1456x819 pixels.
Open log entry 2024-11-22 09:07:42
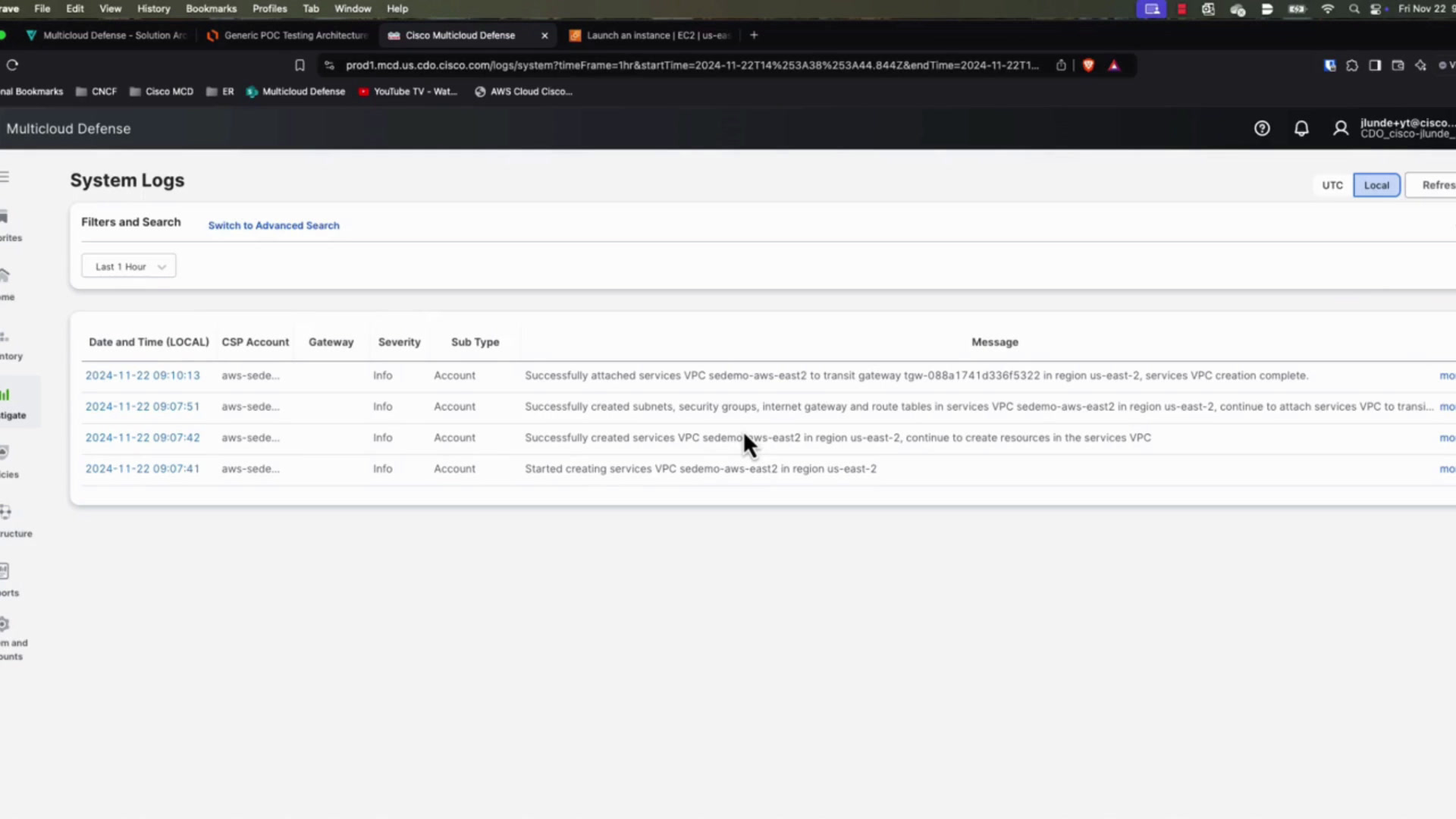[143, 438]
